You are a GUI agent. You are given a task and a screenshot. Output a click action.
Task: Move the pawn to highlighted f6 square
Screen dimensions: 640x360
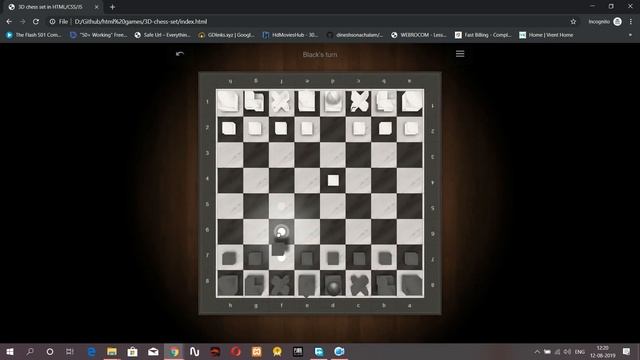tap(281, 232)
